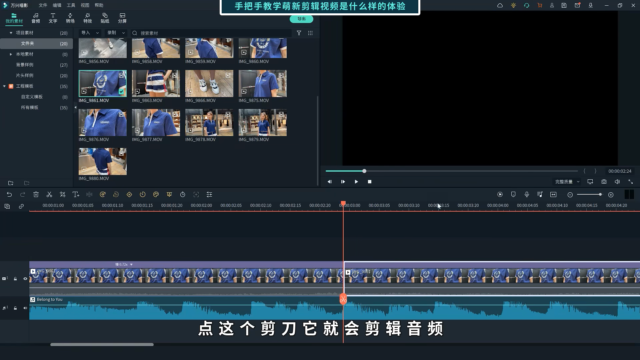
Task: Open the 工具 menu
Action: click(x=71, y=5)
